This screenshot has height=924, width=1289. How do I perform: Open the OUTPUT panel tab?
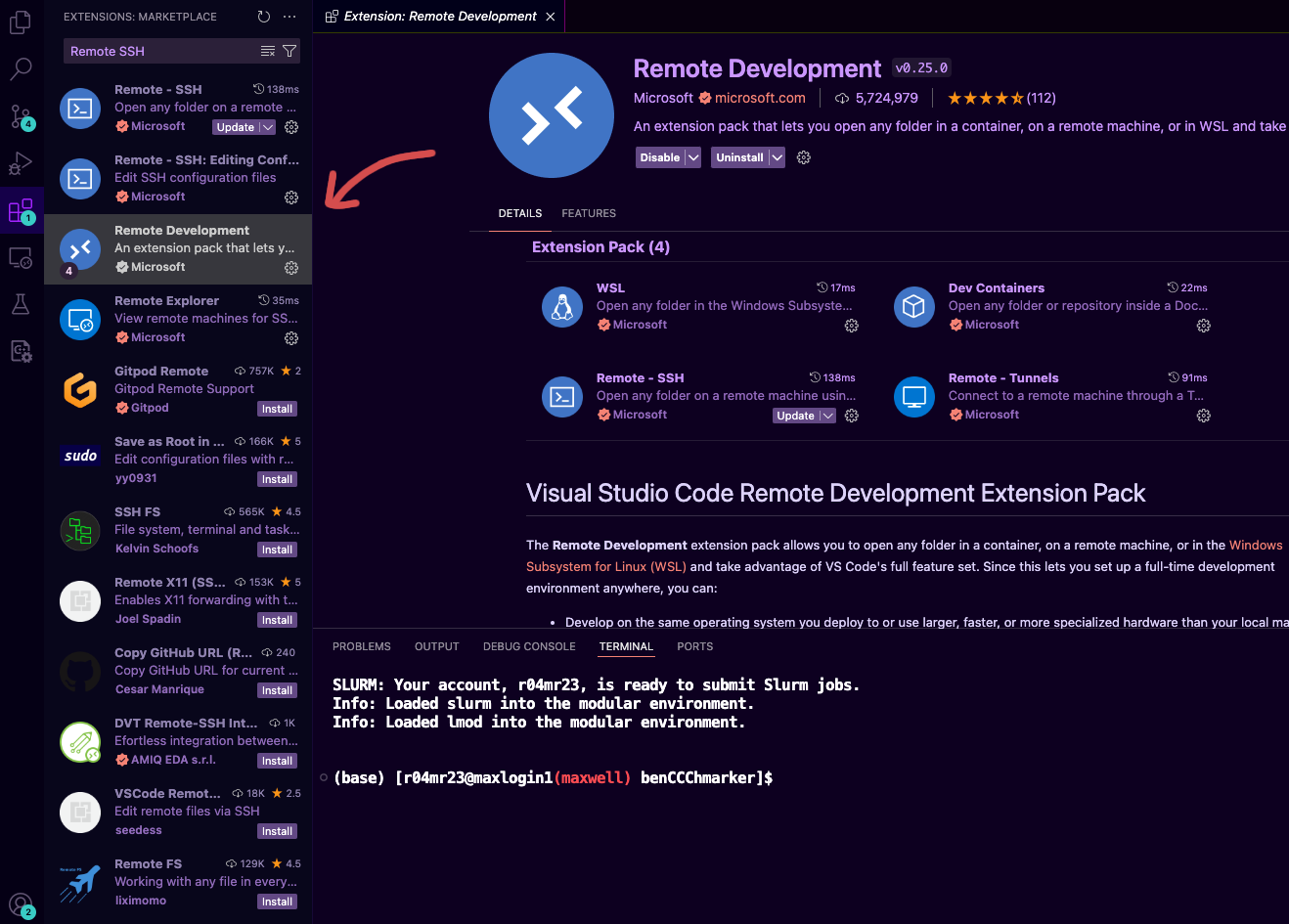click(x=437, y=646)
